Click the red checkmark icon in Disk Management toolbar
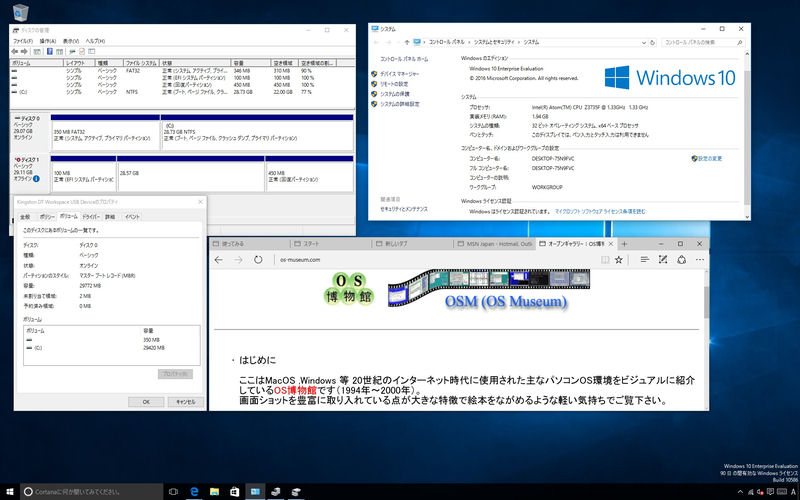The width and height of the screenshot is (800, 500). point(81,52)
